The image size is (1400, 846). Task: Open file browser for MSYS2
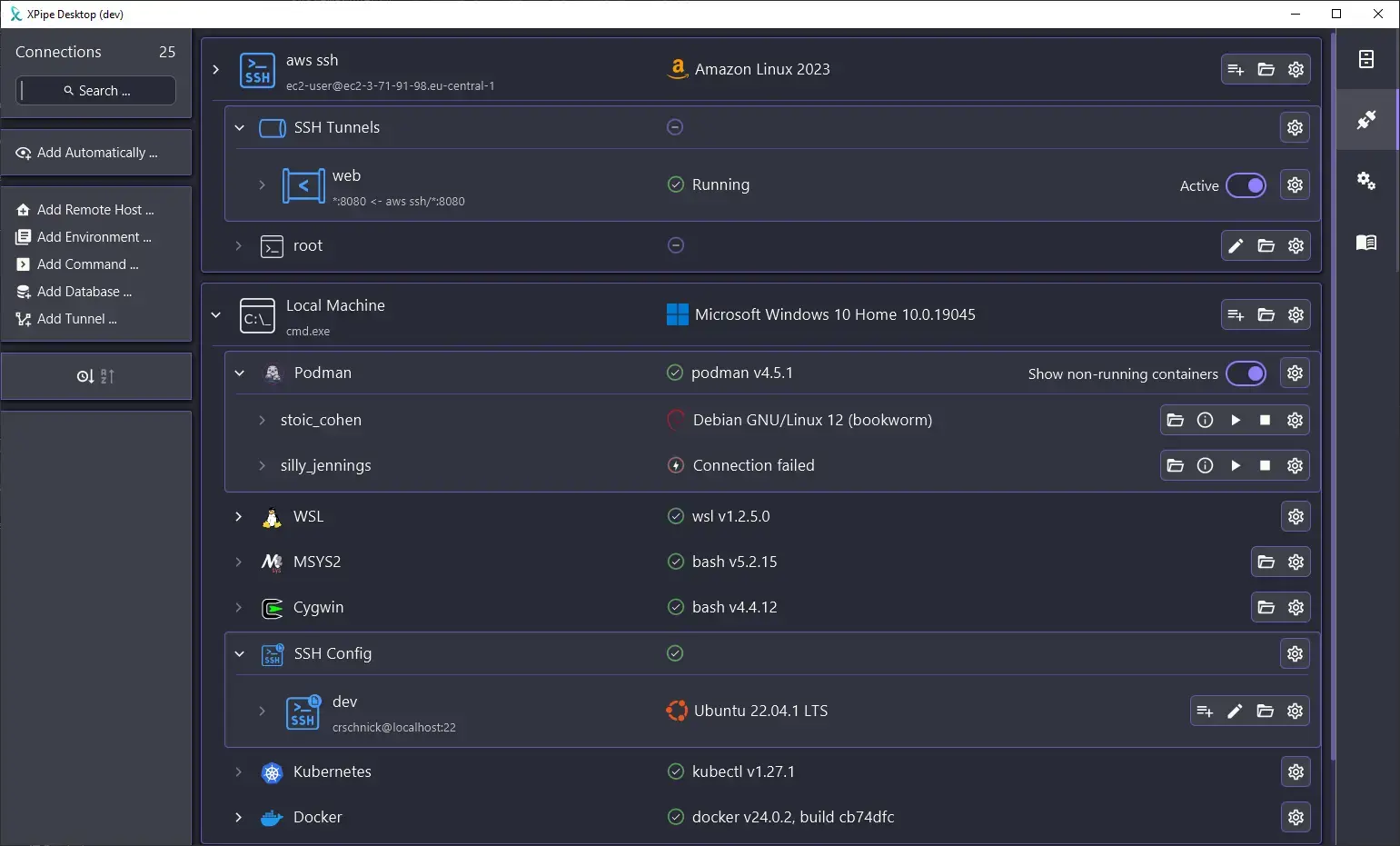pyautogui.click(x=1266, y=562)
